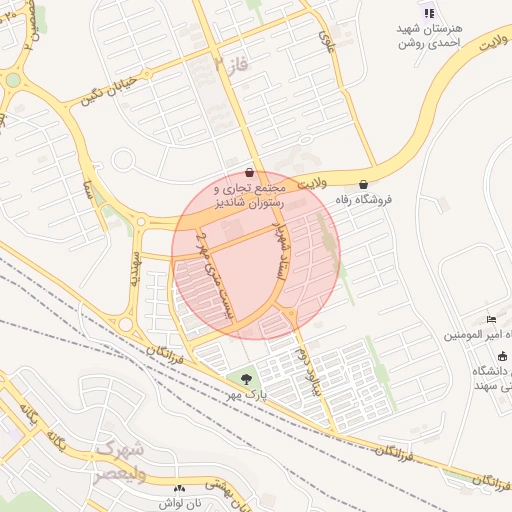This screenshot has height=512, width=512.
Task: Click the green roundabout circle near خیابان نگین's west end
Action: (13, 80)
